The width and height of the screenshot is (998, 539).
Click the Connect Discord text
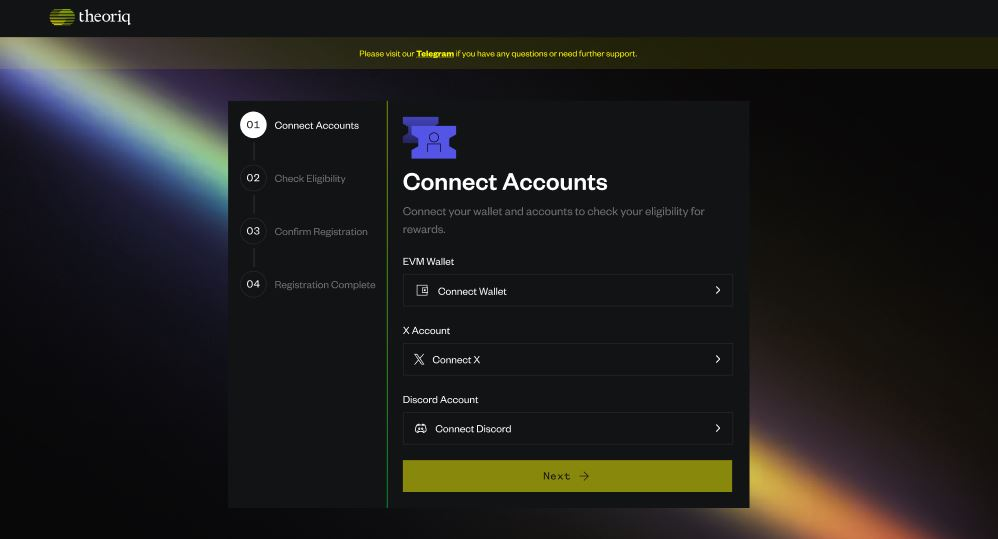[x=473, y=429]
